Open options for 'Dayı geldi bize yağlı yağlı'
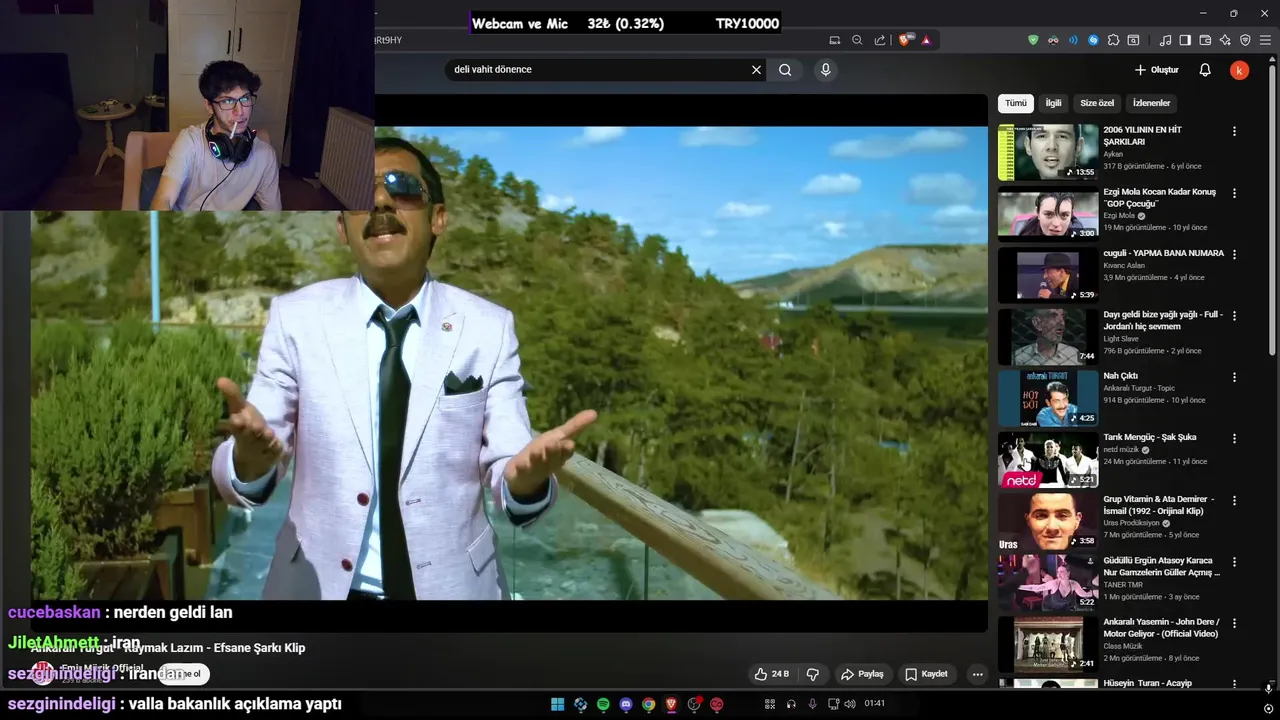The height and width of the screenshot is (720, 1280). (1234, 316)
